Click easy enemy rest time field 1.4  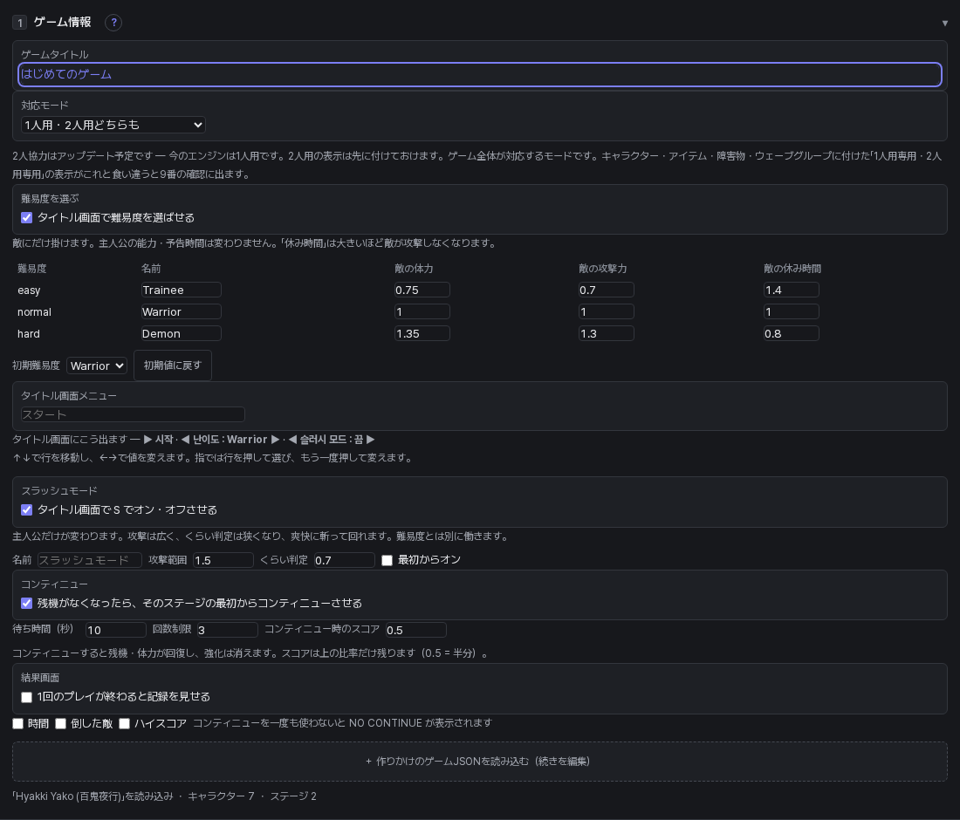pos(791,290)
